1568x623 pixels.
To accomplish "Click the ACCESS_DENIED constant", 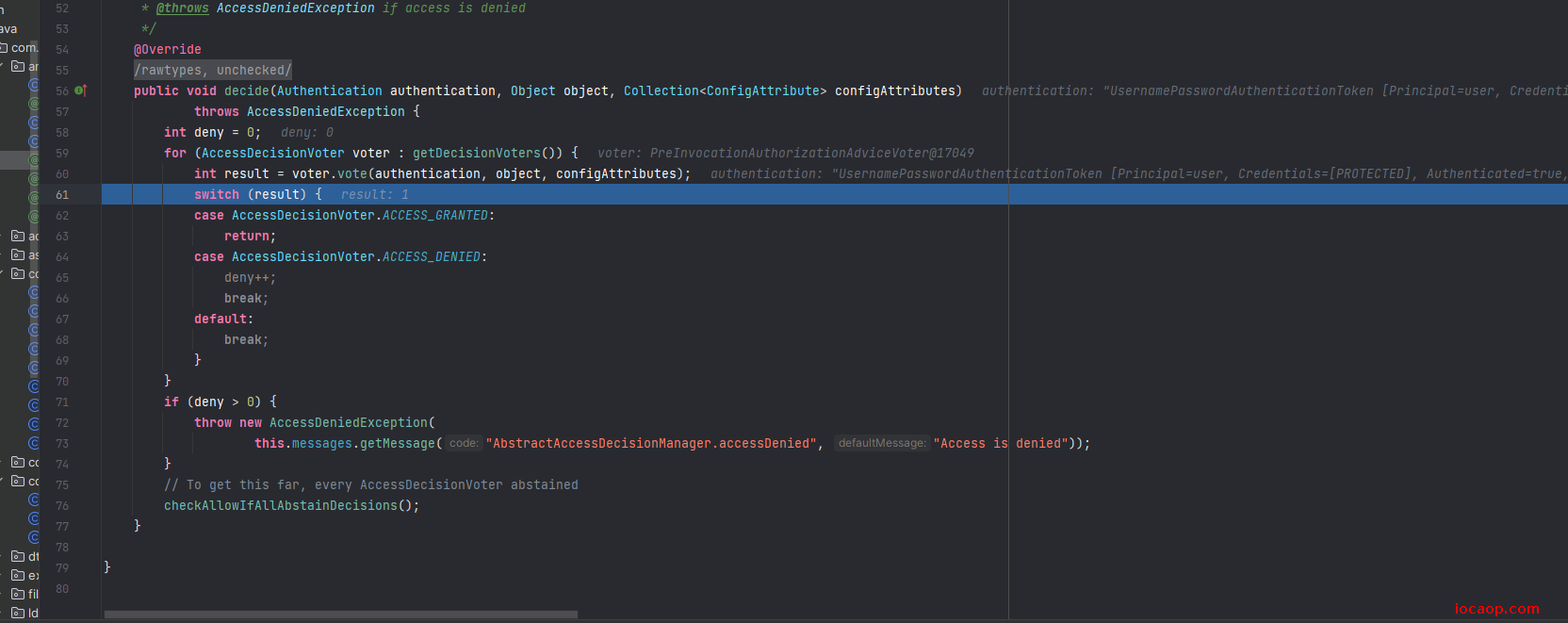I will point(432,256).
